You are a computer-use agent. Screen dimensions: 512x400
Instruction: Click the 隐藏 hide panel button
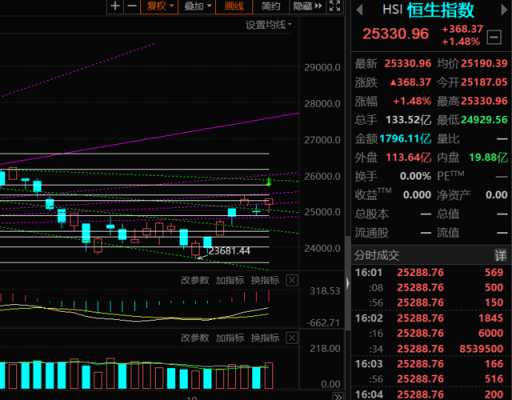click(x=307, y=6)
